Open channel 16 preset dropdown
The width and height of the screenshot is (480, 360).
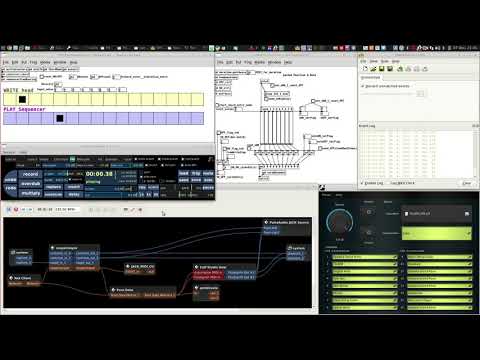pyautogui.click(x=440, y=307)
